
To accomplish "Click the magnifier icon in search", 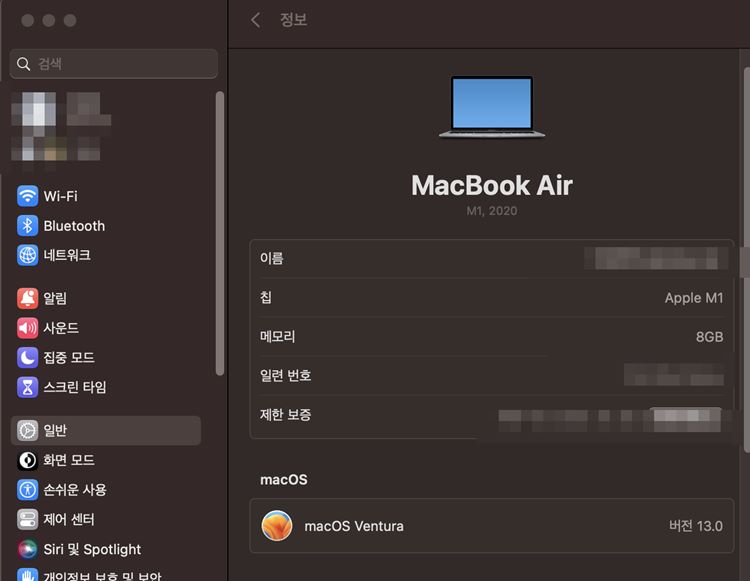I will point(23,64).
